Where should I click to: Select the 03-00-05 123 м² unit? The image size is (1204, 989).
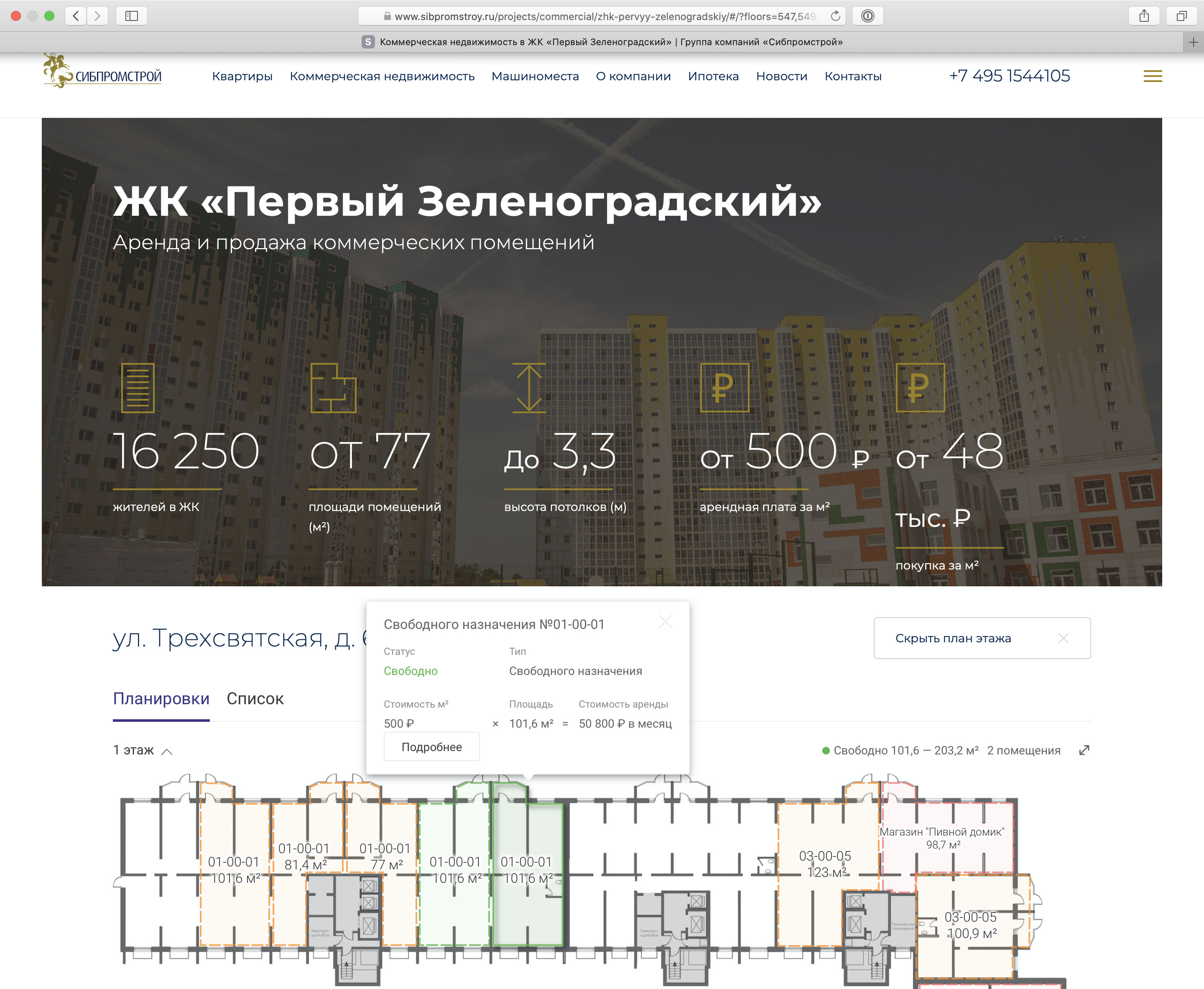click(826, 864)
